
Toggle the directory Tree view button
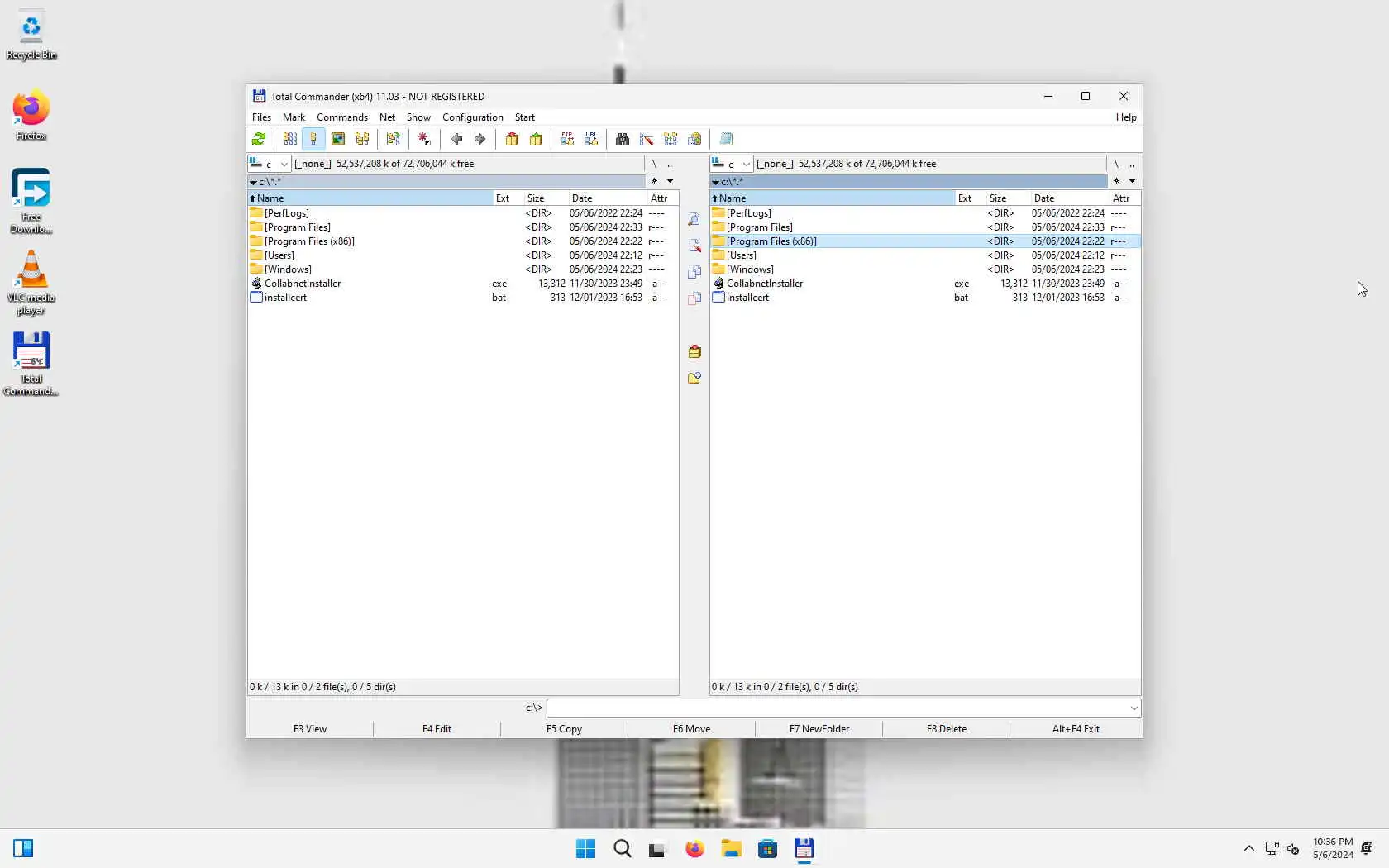click(x=362, y=139)
